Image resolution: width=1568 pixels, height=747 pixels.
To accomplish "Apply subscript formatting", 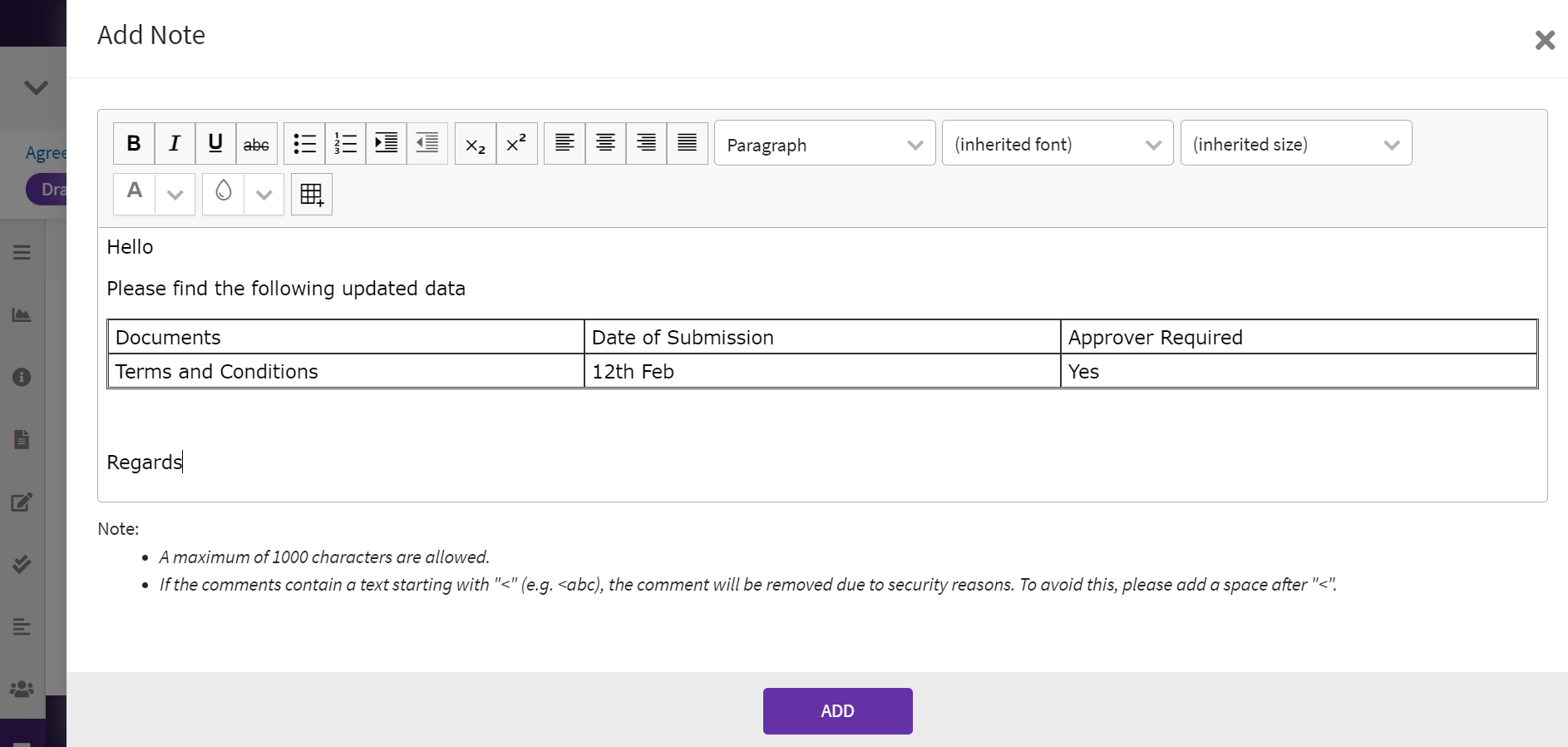I will point(476,144).
